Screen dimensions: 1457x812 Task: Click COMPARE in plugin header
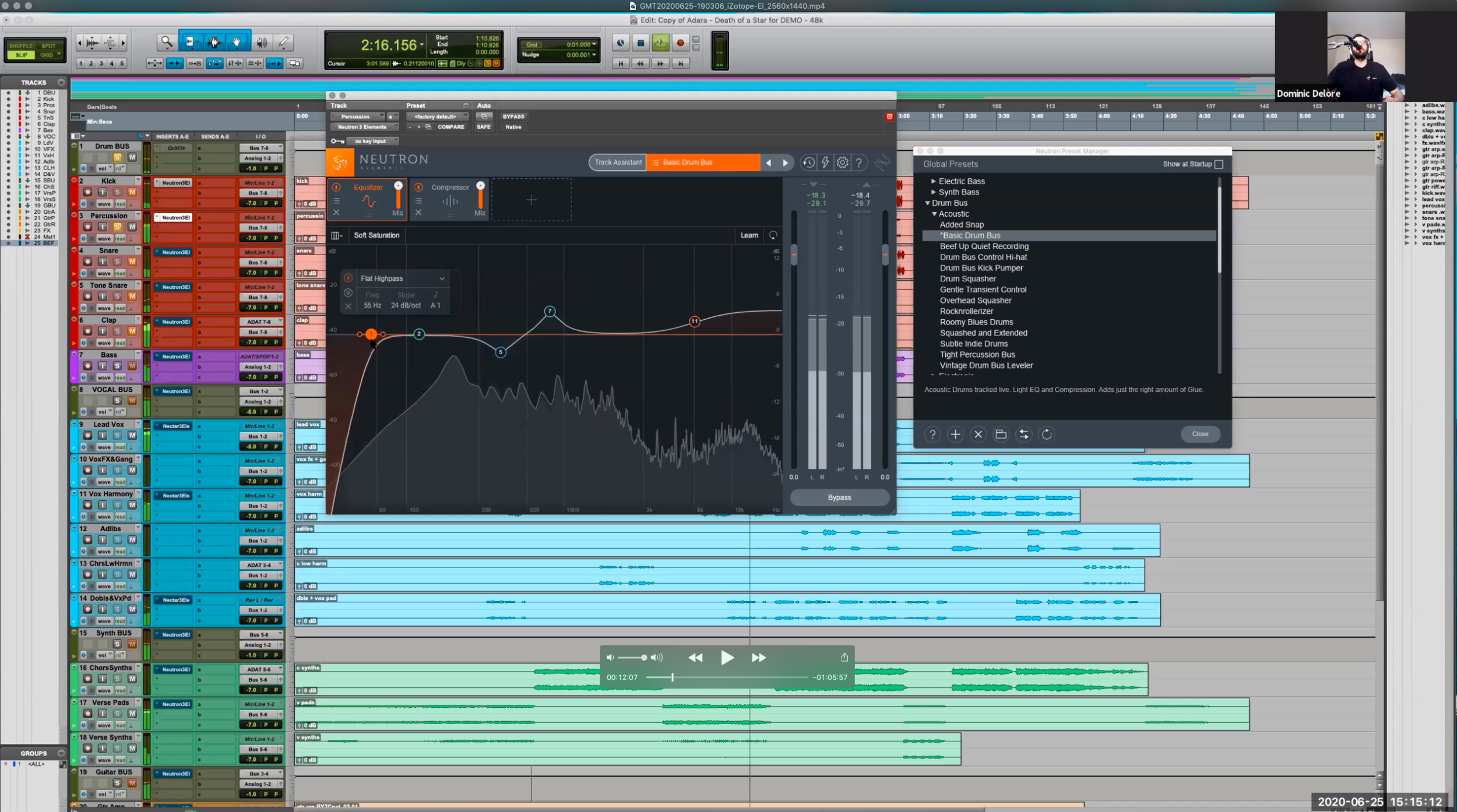click(x=451, y=127)
